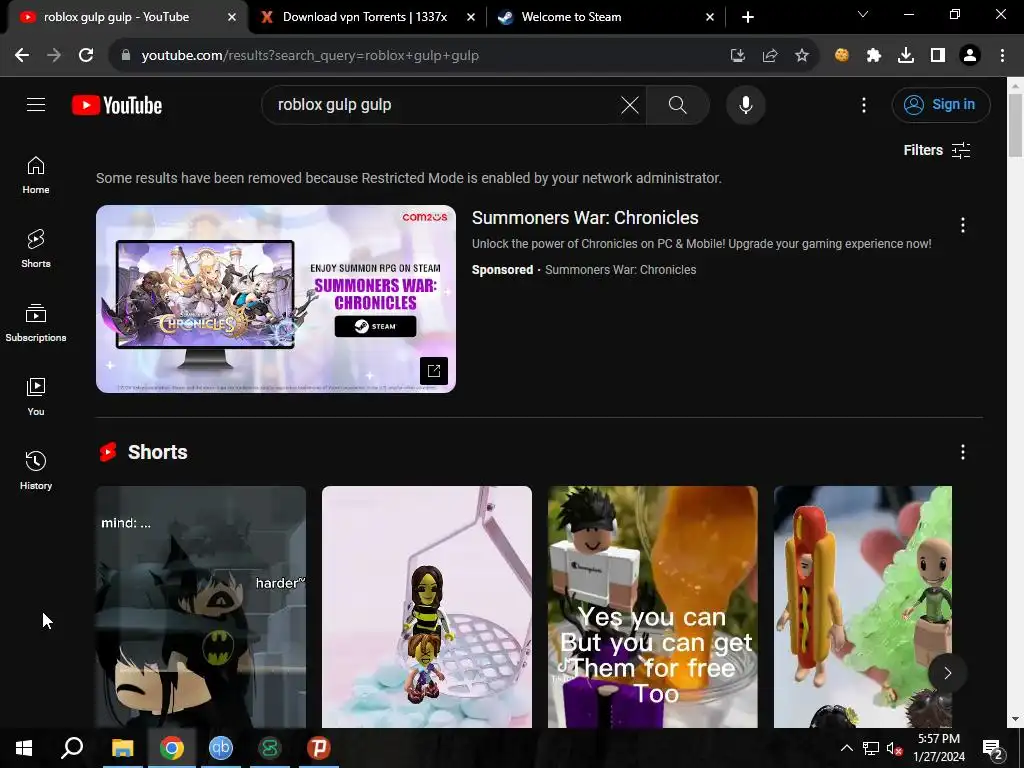
Task: Click Sign in button
Action: (940, 104)
